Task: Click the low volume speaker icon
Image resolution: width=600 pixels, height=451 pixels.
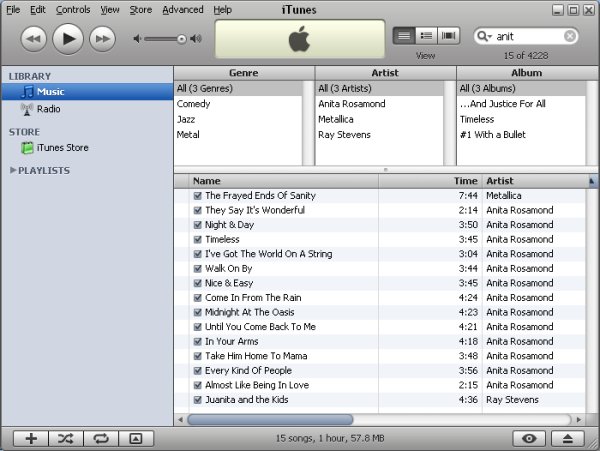Action: coord(137,39)
